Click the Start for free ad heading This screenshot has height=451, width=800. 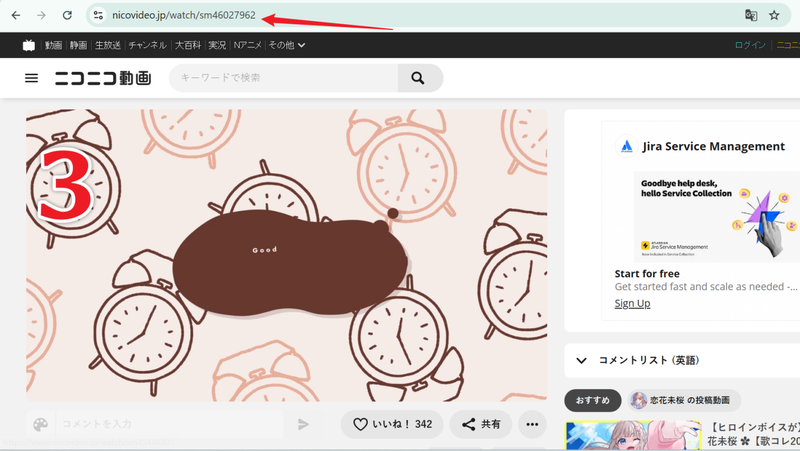[647, 274]
